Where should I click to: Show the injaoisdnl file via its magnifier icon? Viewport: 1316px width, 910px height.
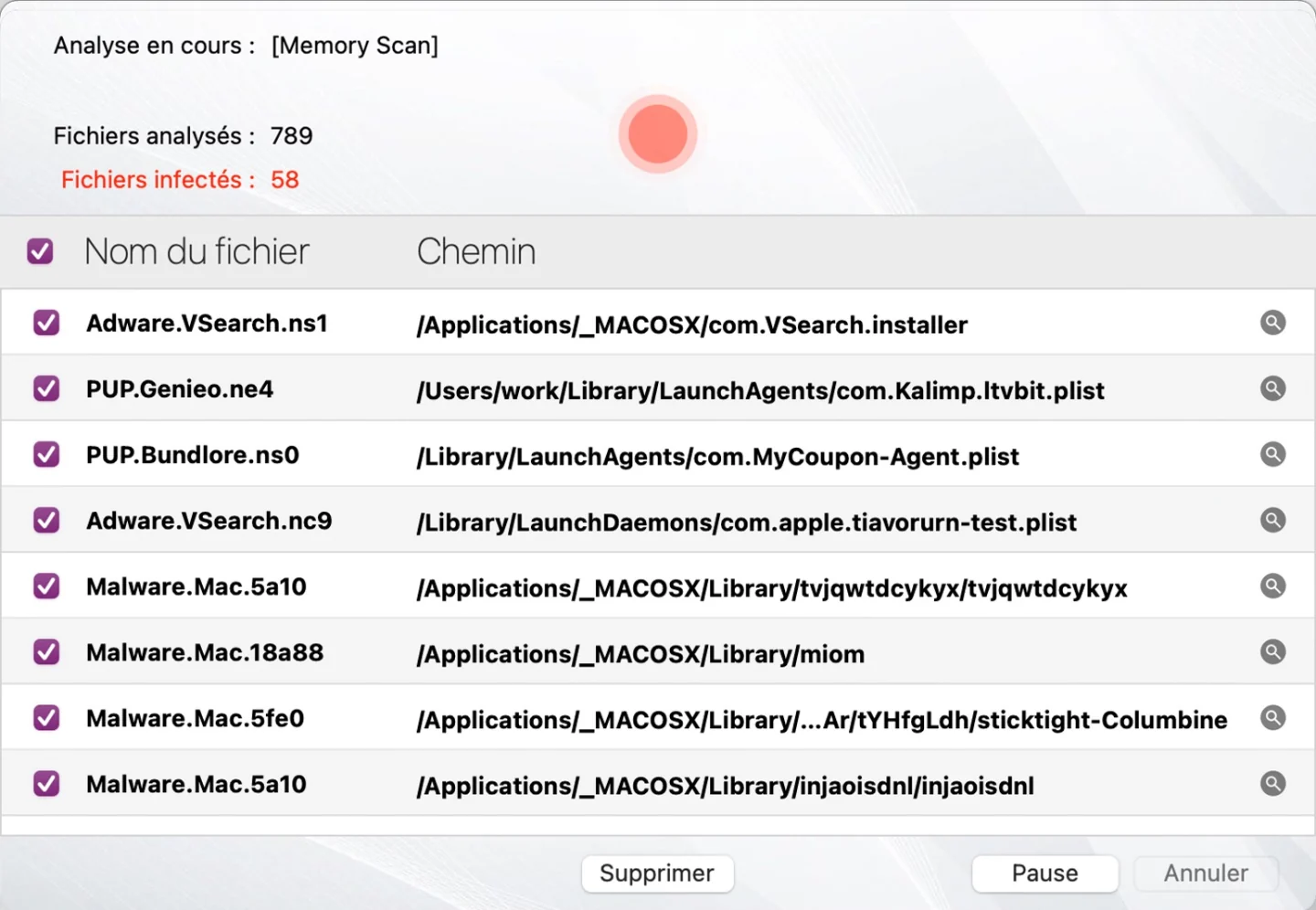pos(1273,783)
